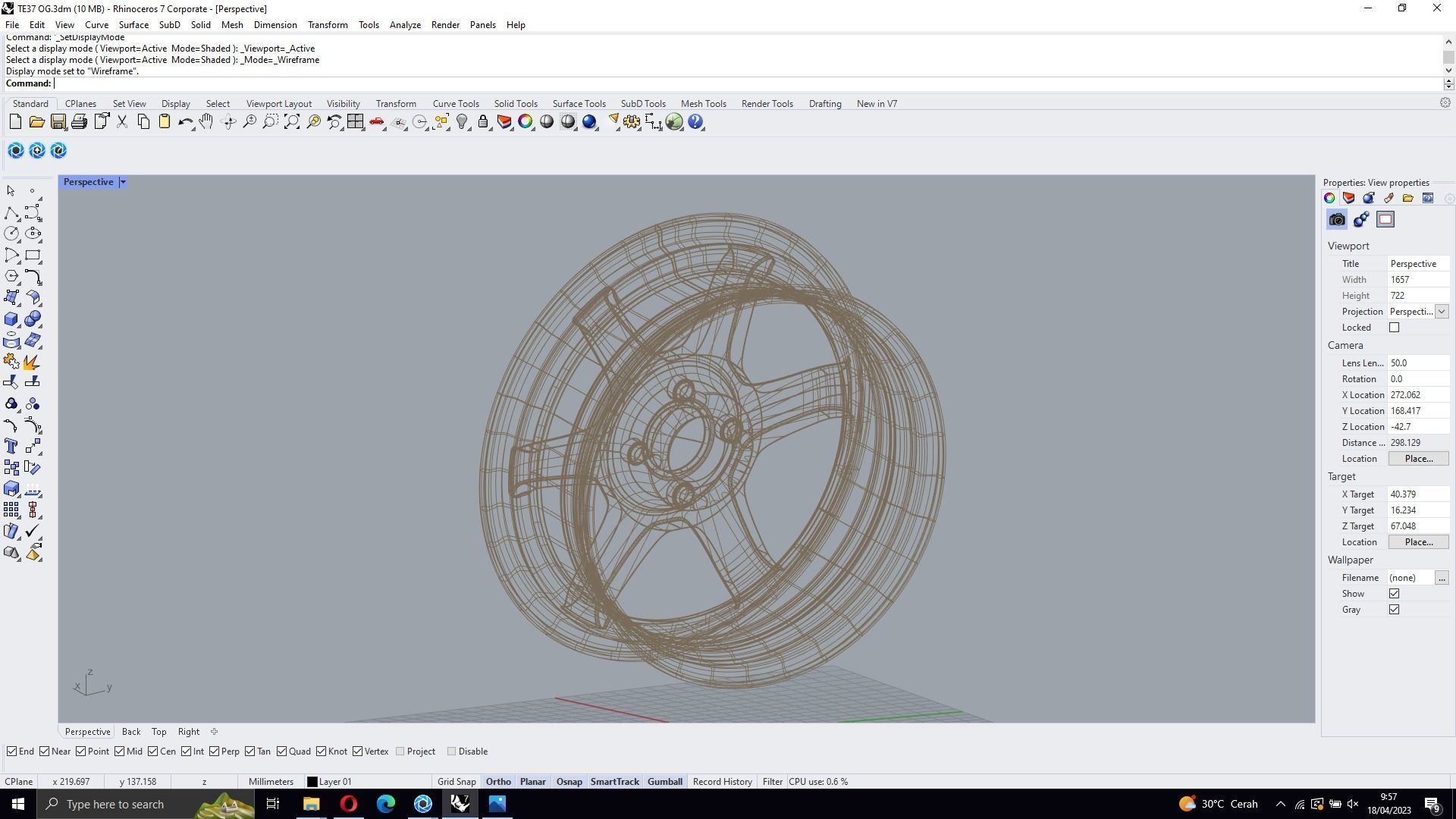
Task: Toggle Gumball in the status bar
Action: point(664,782)
